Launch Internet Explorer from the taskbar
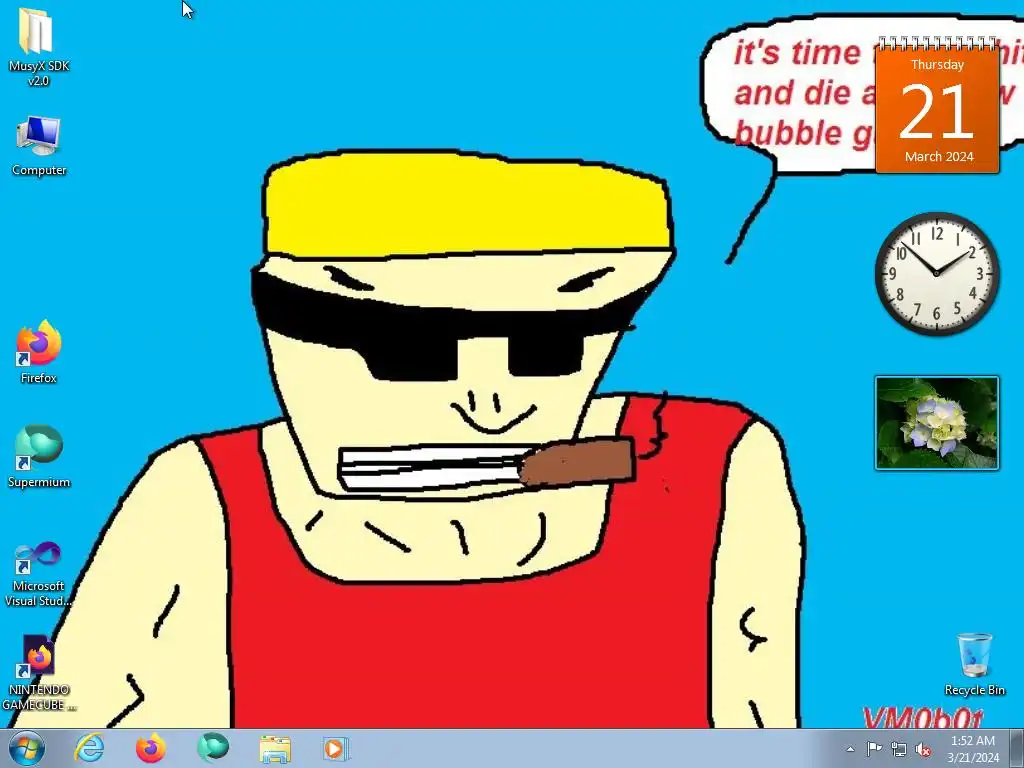 click(89, 748)
